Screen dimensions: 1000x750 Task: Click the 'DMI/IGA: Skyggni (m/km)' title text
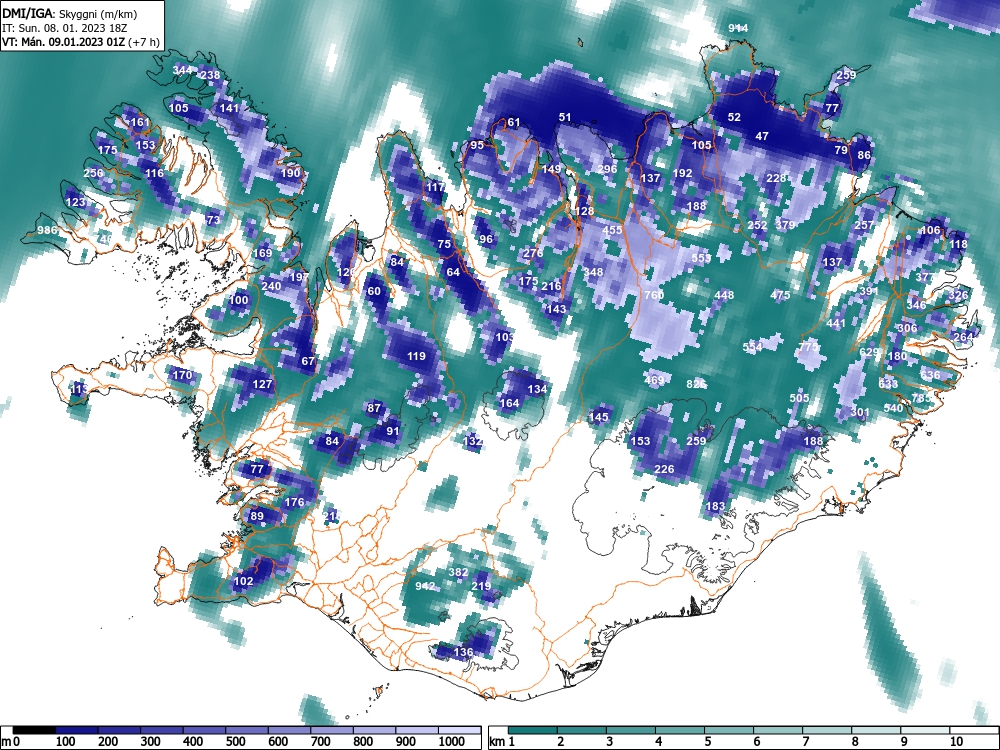(x=70, y=13)
